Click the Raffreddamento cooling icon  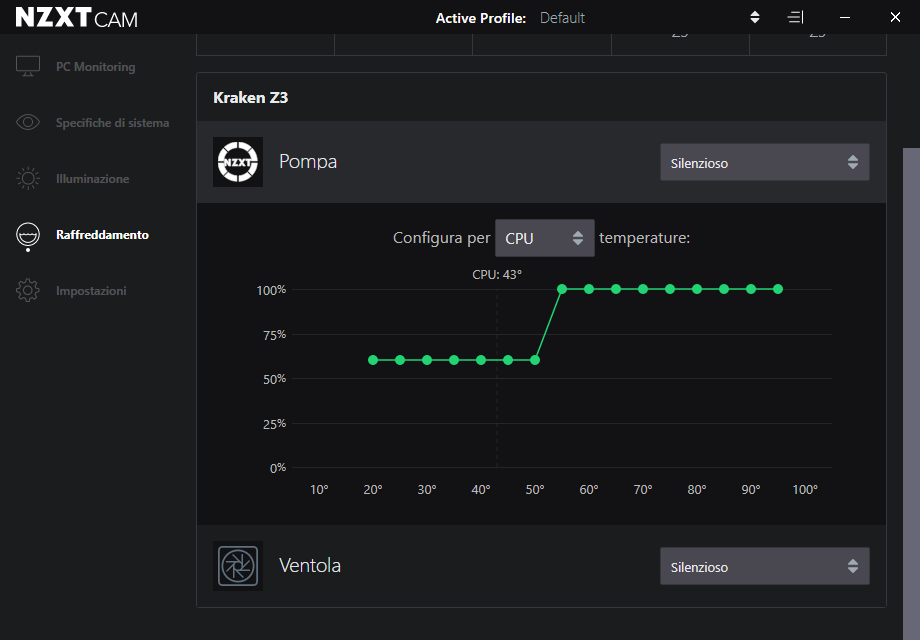(28, 235)
